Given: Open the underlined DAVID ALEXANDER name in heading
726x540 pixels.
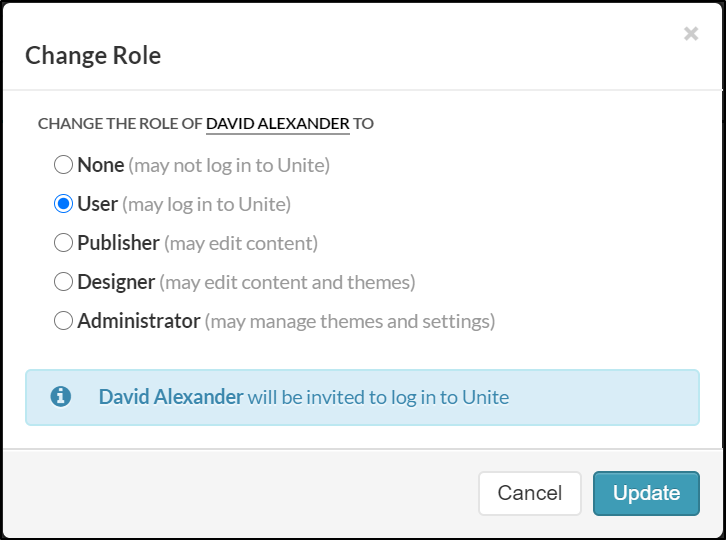Looking at the screenshot, I should (x=278, y=124).
